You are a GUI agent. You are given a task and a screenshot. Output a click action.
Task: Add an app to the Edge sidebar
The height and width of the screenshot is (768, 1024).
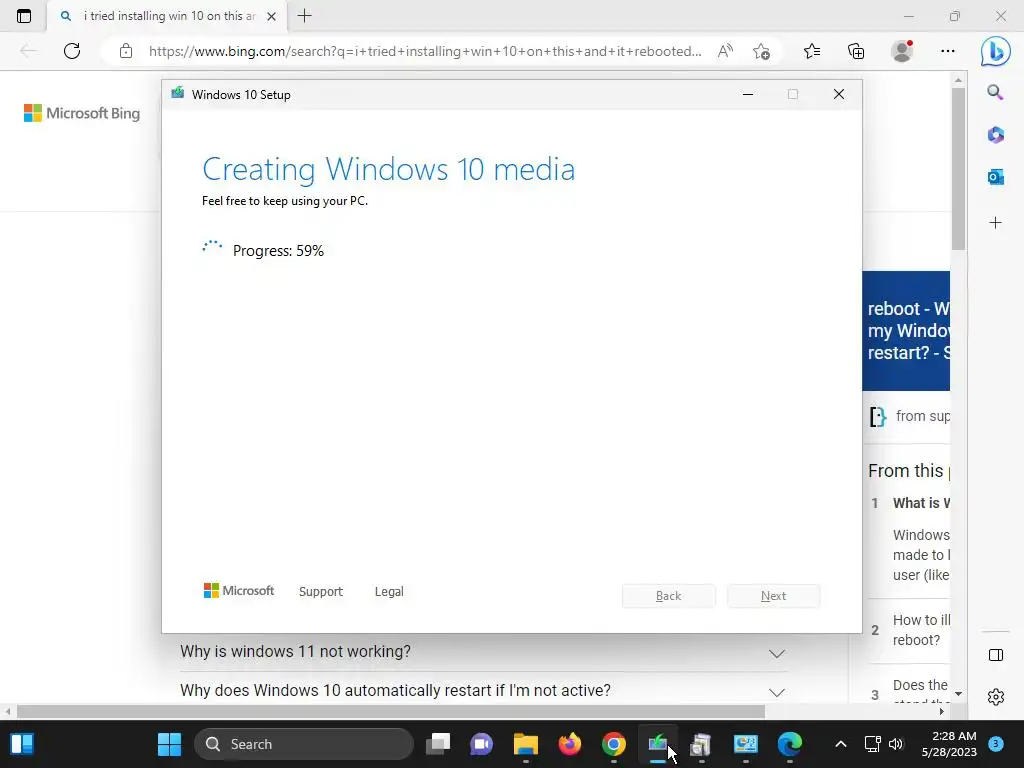point(995,223)
